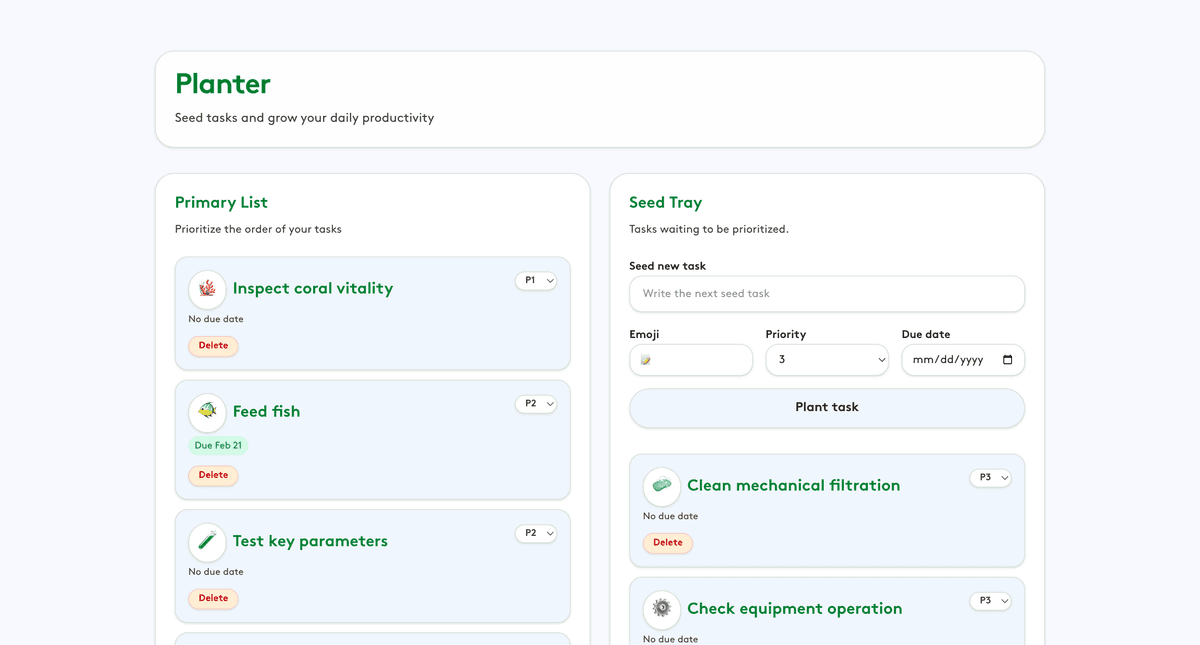The height and width of the screenshot is (645, 1200).
Task: Delete the Clean mechanical filtration task
Action: click(x=667, y=543)
